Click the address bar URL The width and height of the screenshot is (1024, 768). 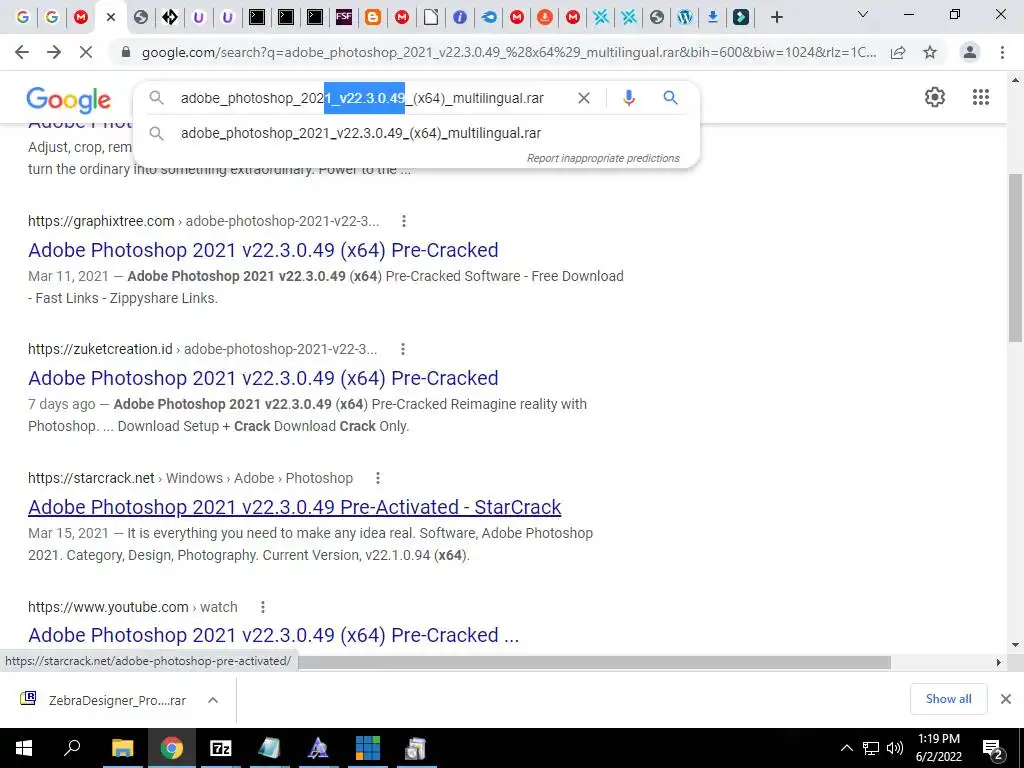pos(509,52)
